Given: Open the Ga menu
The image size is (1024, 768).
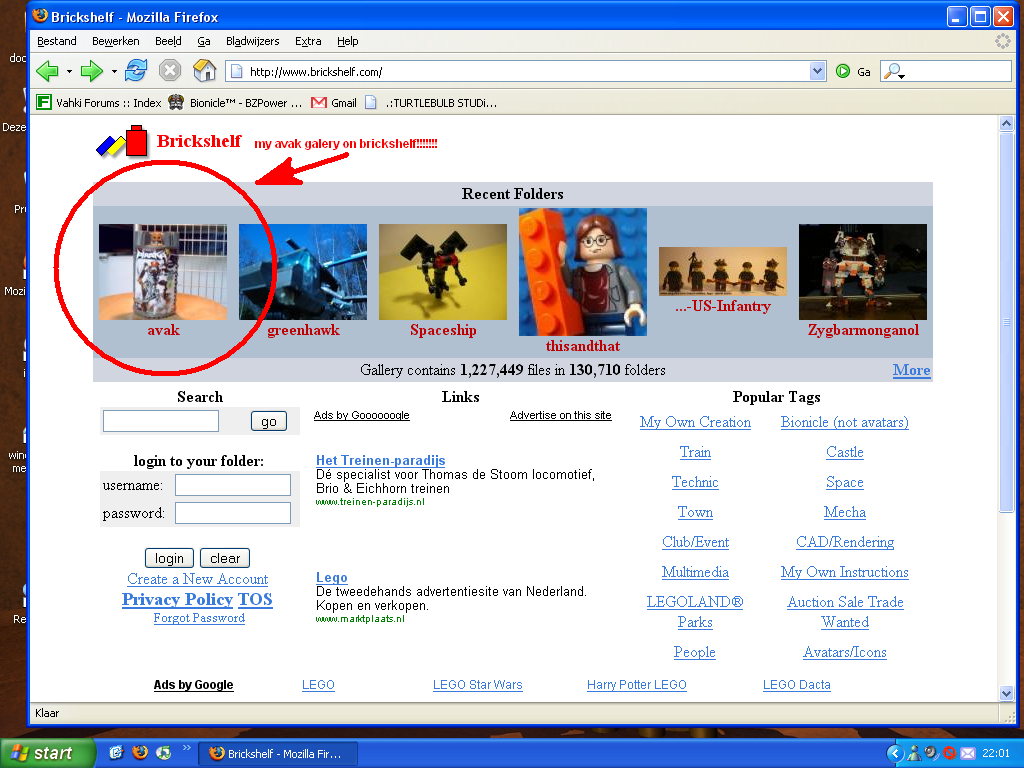Looking at the screenshot, I should (x=204, y=41).
